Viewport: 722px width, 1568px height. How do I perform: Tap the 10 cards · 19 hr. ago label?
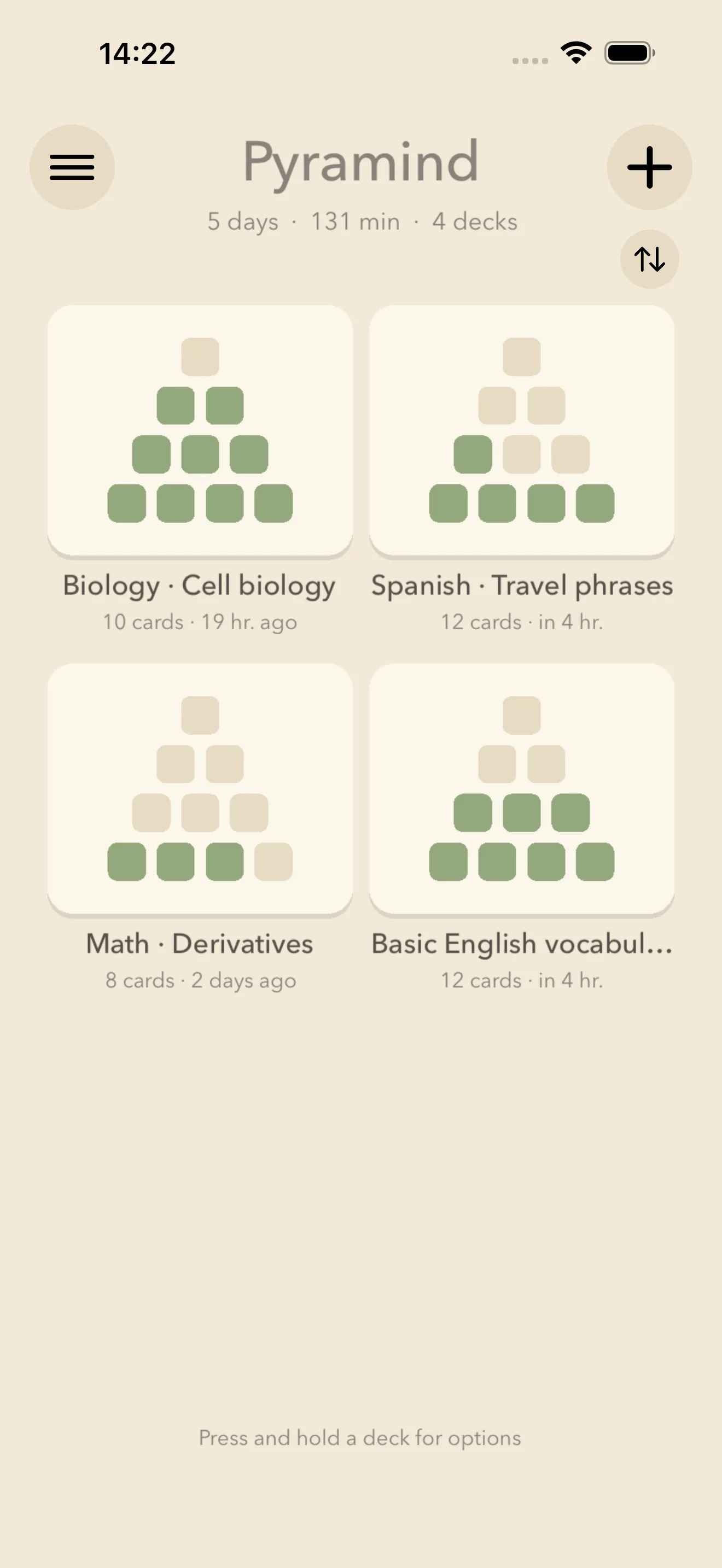[200, 622]
